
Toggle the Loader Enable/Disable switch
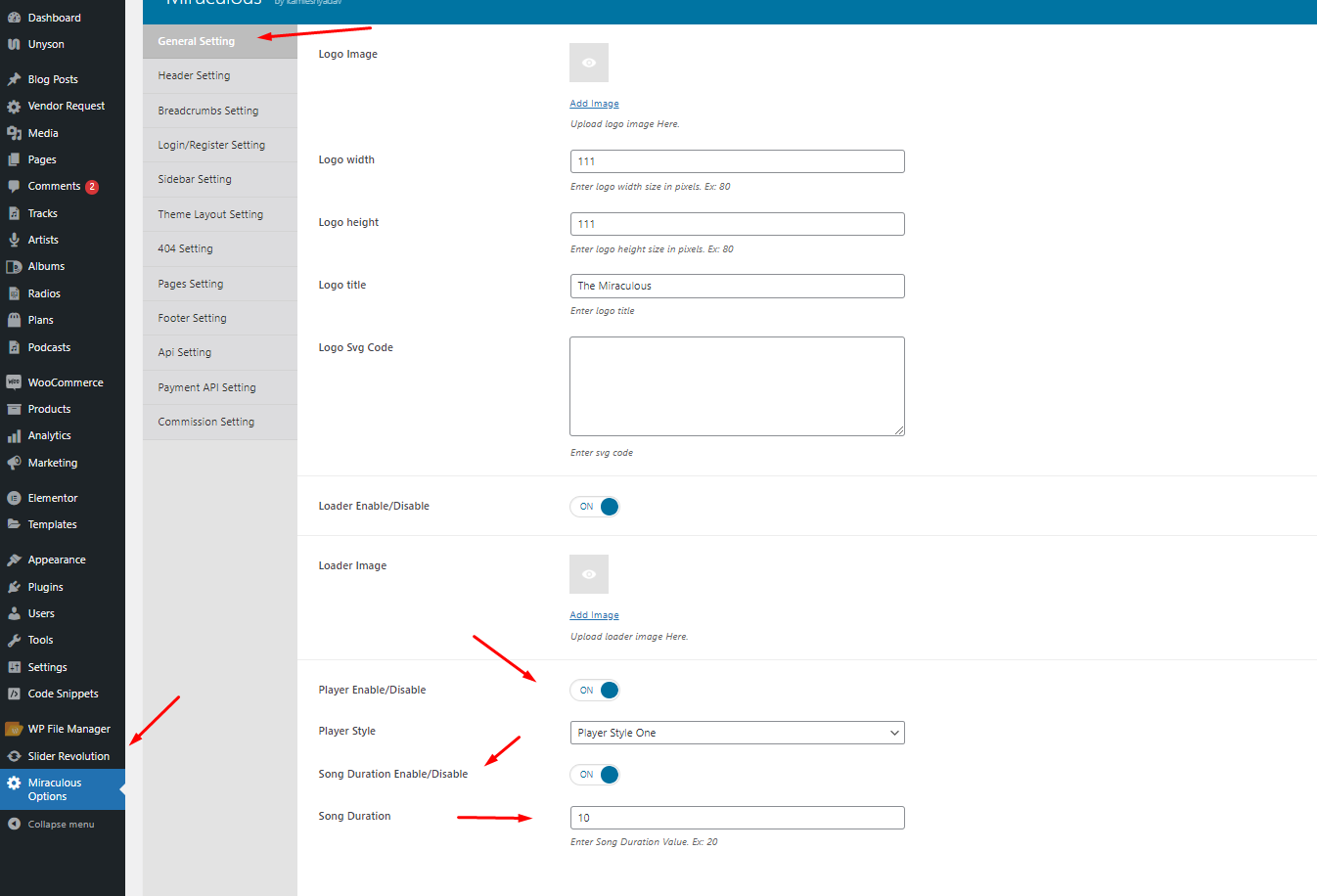[595, 507]
